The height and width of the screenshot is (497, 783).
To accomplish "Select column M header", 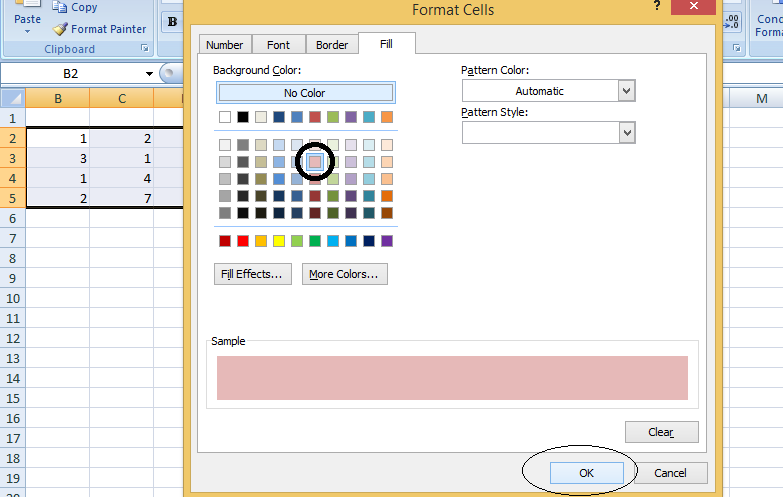I will coord(762,98).
